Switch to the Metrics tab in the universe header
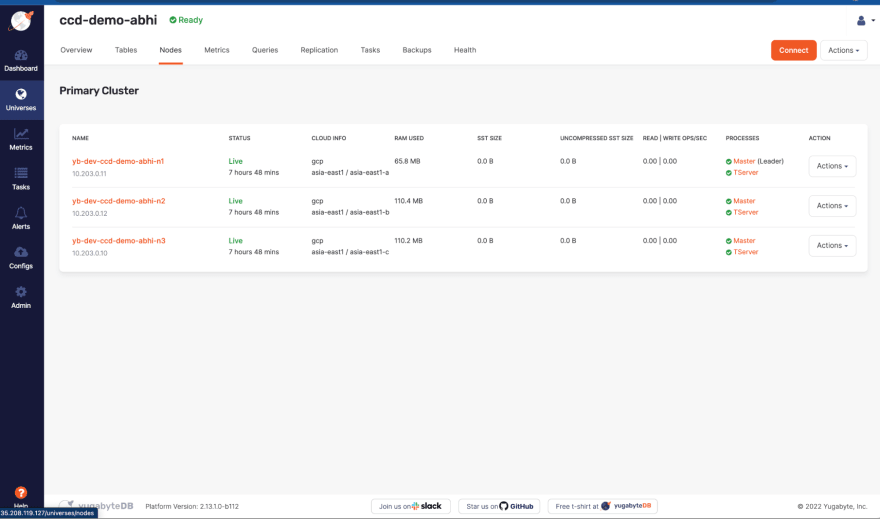The width and height of the screenshot is (880, 519). [x=217, y=50]
